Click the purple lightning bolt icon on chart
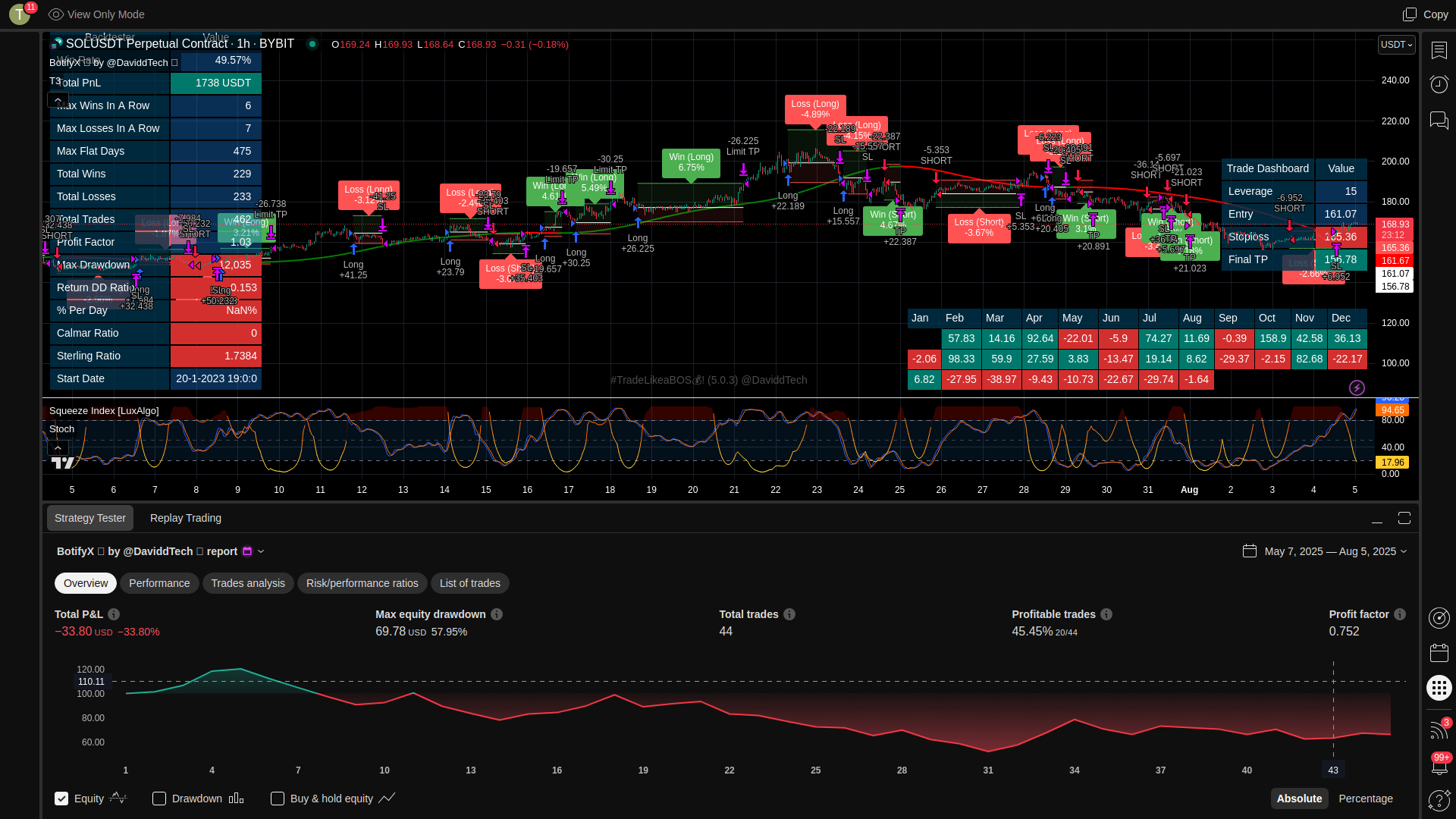The image size is (1456, 819). point(1357,388)
